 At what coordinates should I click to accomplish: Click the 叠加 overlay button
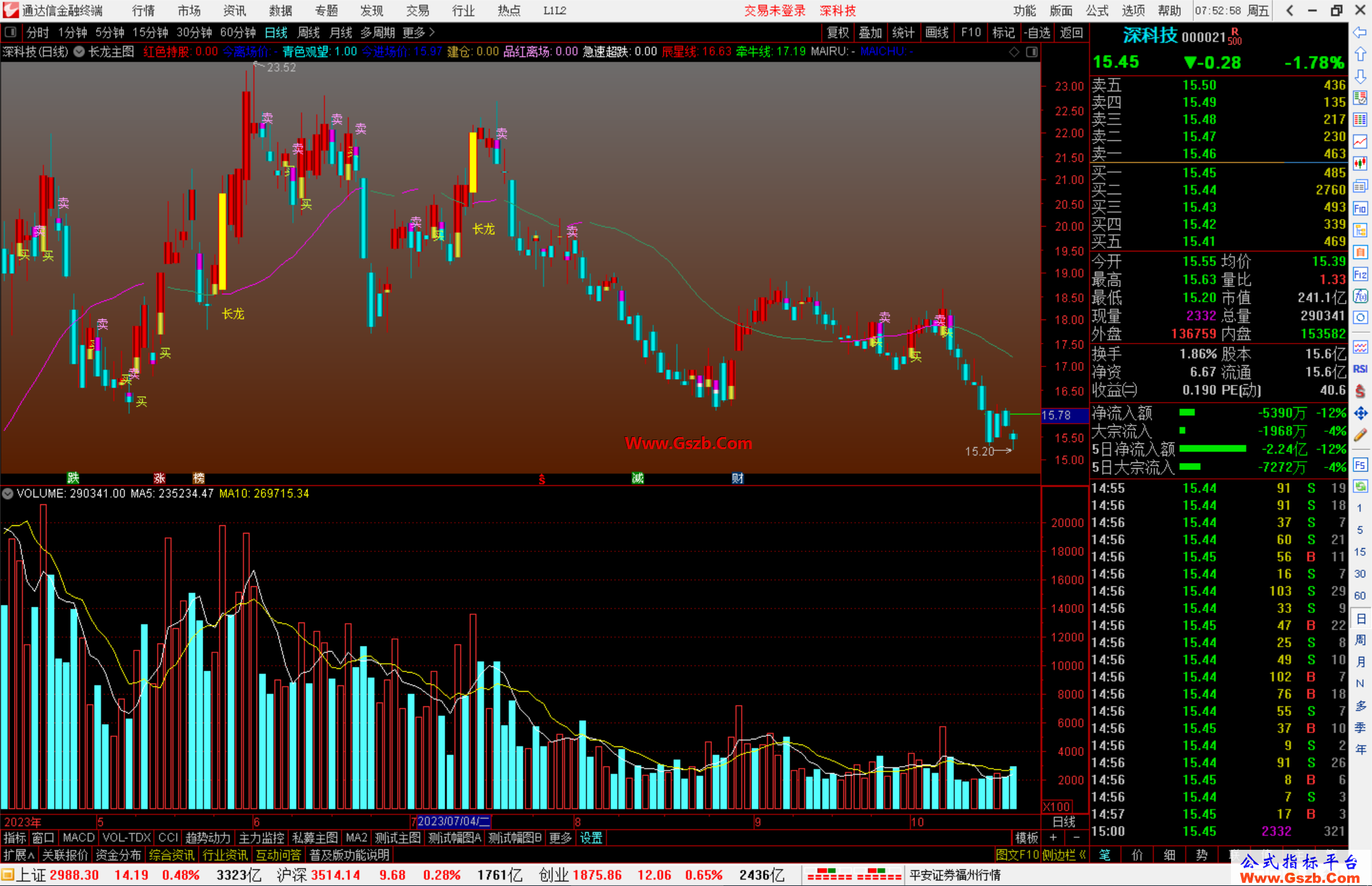click(x=871, y=32)
